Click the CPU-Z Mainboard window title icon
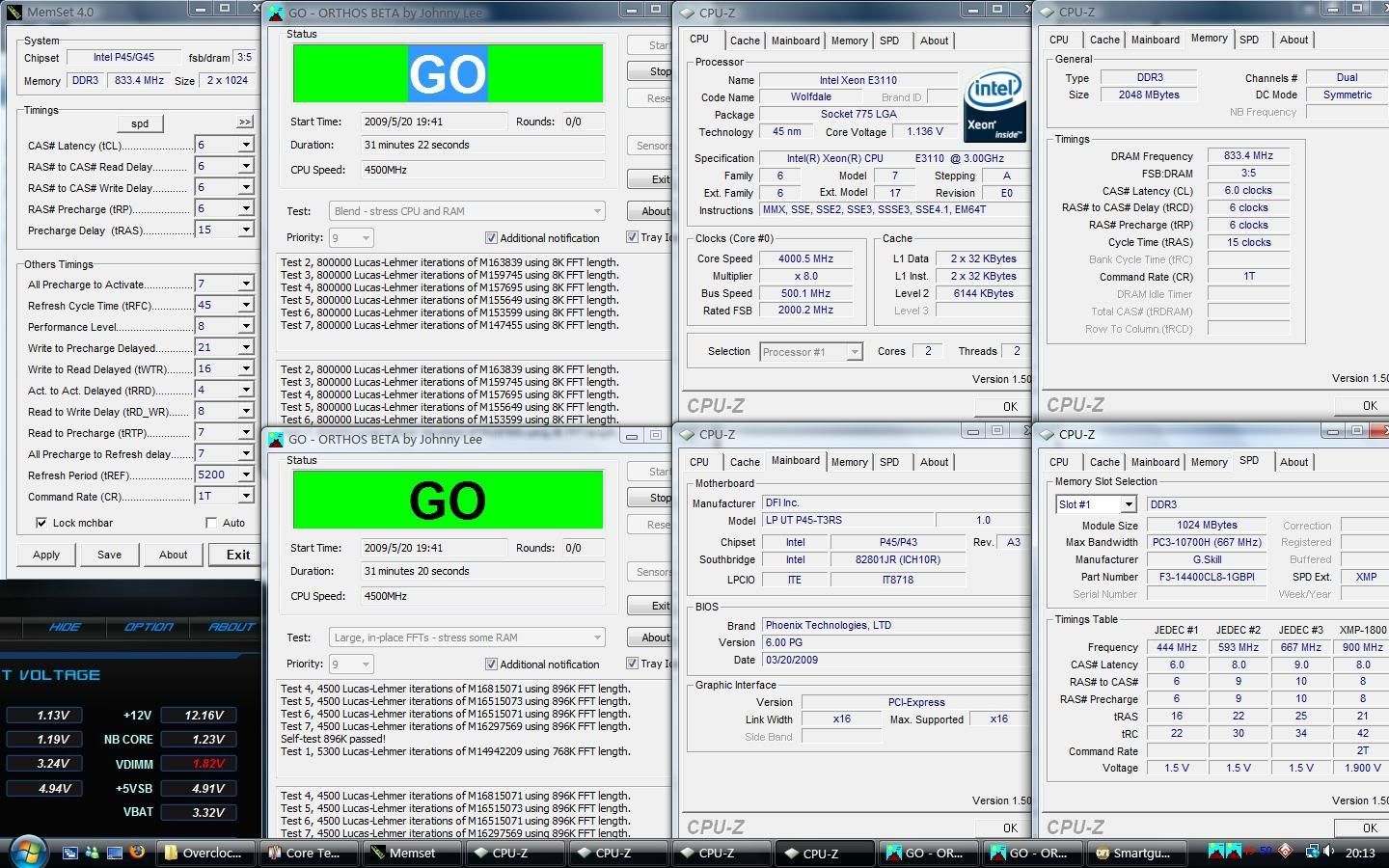This screenshot has width=1389, height=868. click(687, 434)
